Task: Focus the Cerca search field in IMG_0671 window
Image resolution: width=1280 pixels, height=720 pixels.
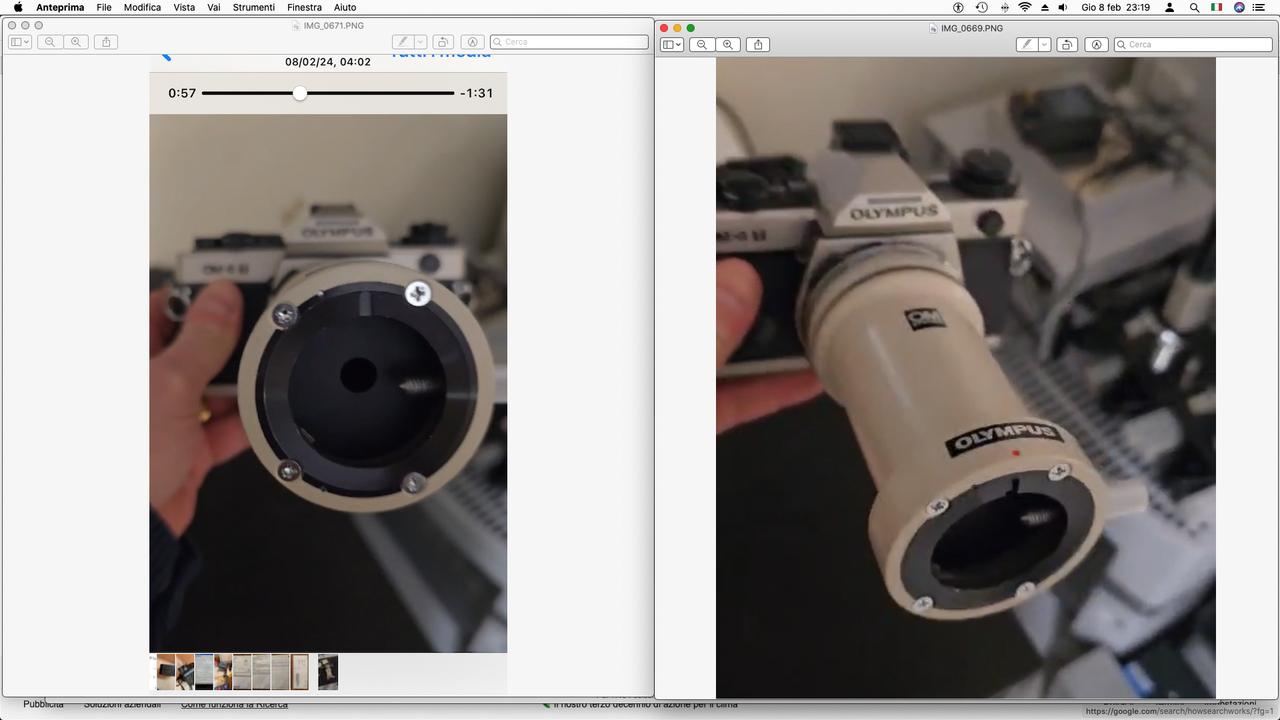Action: coord(569,42)
